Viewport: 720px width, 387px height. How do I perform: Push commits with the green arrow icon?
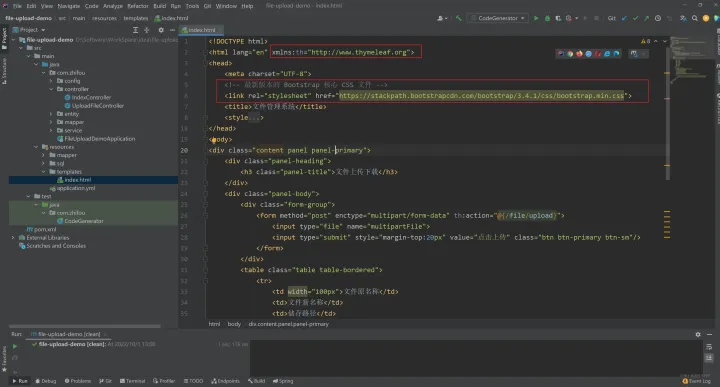pyautogui.click(x=647, y=18)
